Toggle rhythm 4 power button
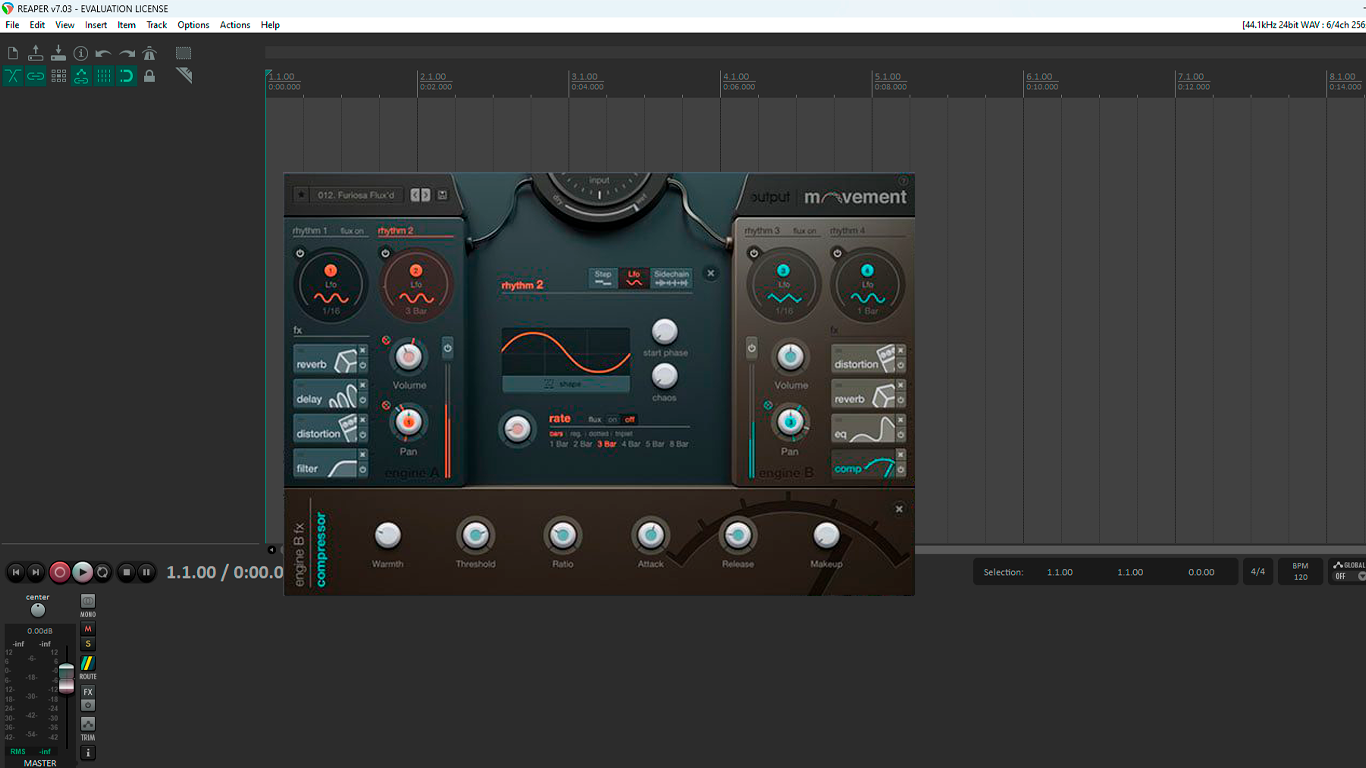The image size is (1366, 768). (x=836, y=254)
